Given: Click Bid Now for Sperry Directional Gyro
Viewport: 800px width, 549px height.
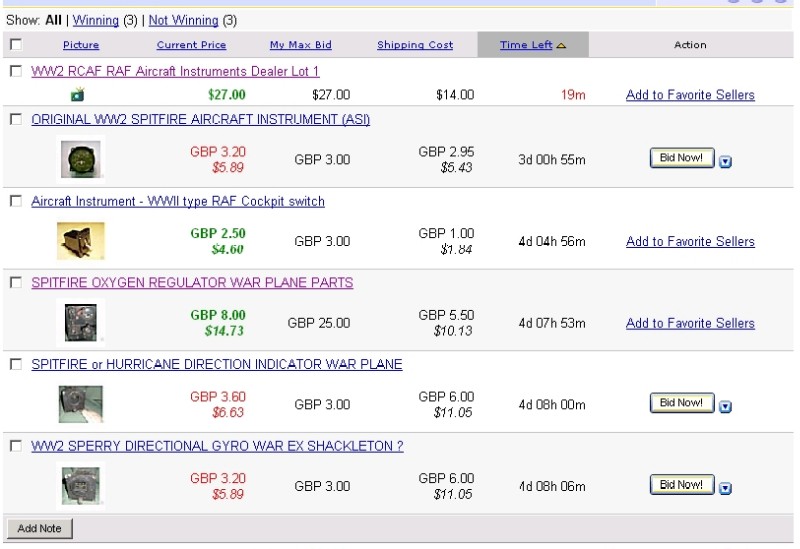Looking at the screenshot, I should 682,484.
